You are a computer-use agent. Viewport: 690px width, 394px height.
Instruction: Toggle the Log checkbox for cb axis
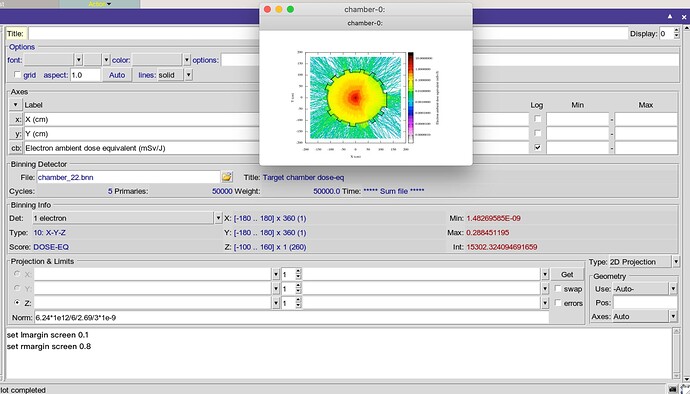[537, 147]
